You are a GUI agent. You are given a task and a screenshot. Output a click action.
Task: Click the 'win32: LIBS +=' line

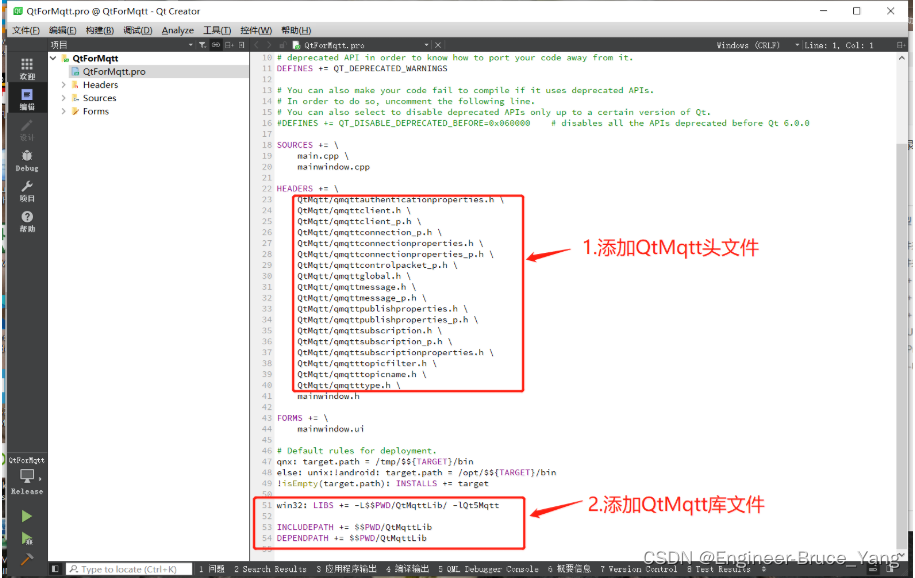click(387, 505)
